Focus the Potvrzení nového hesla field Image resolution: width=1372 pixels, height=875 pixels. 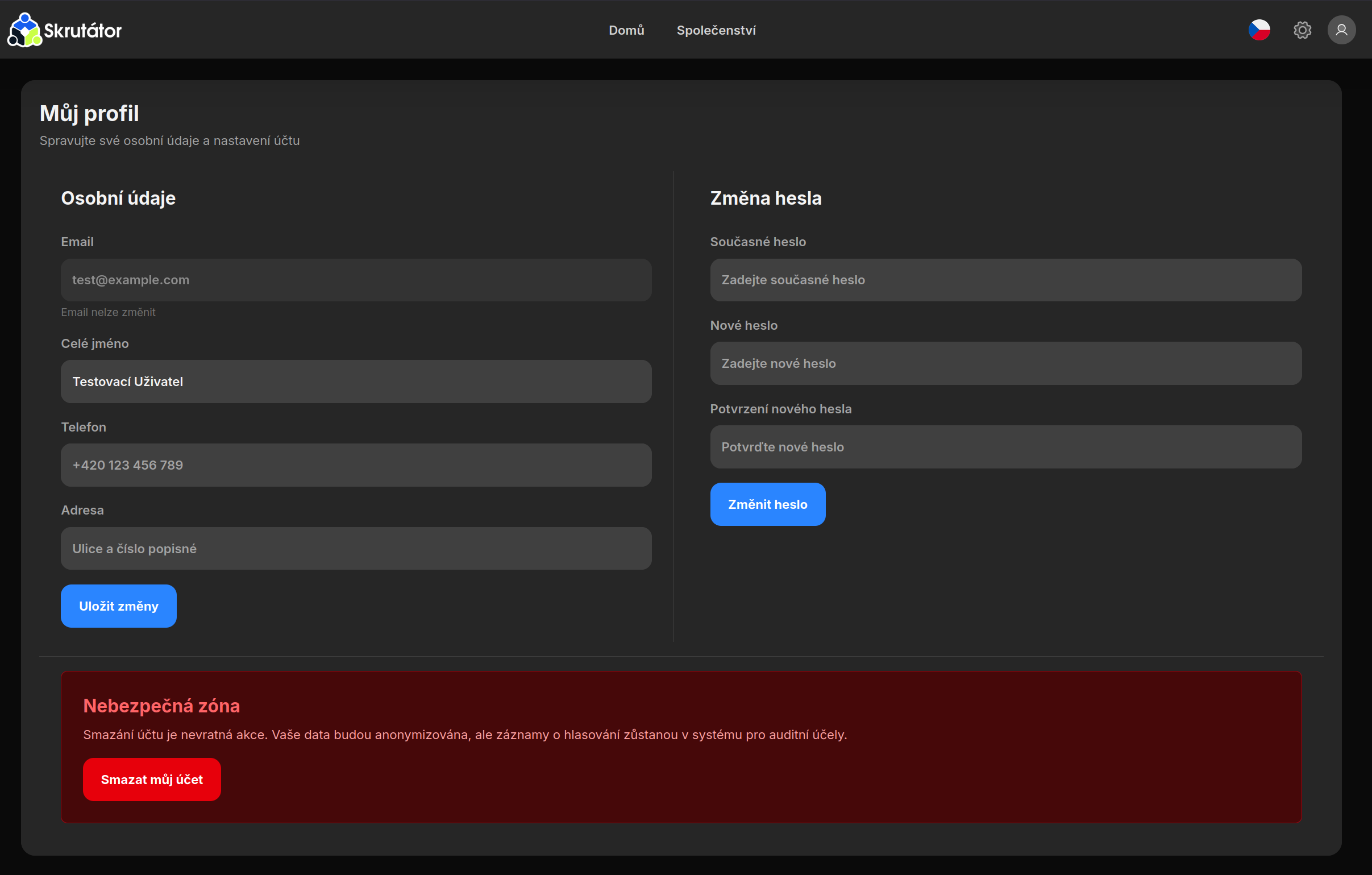pyautogui.click(x=1005, y=447)
